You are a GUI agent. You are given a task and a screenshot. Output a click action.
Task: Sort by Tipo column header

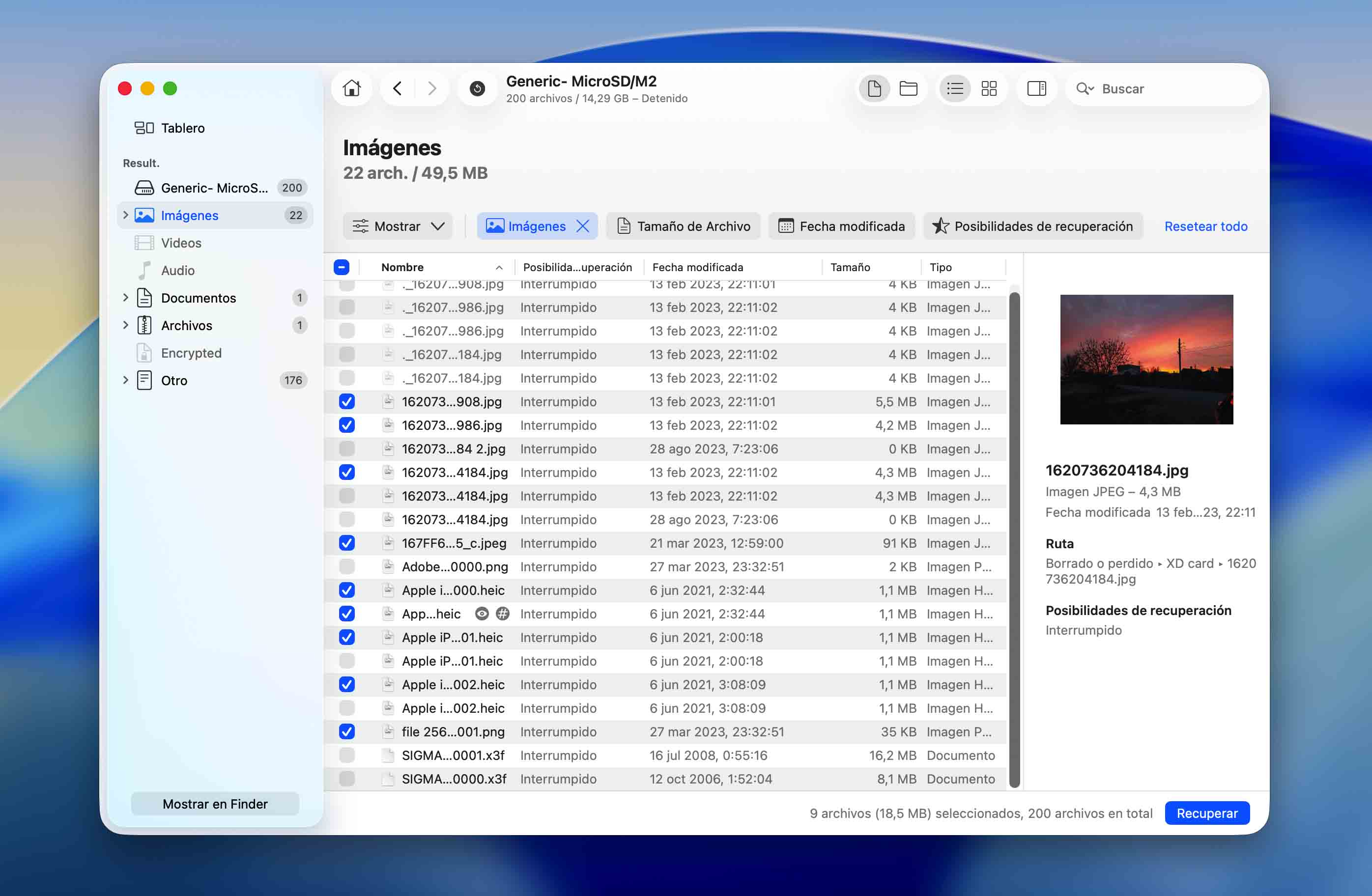[x=964, y=267]
